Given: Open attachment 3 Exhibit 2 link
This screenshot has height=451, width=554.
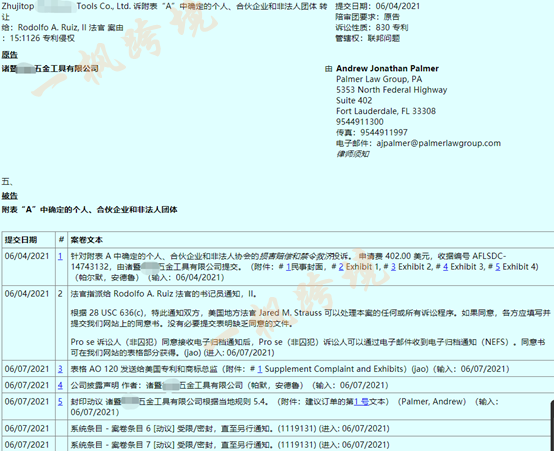Looking at the screenshot, I should pos(393,267).
